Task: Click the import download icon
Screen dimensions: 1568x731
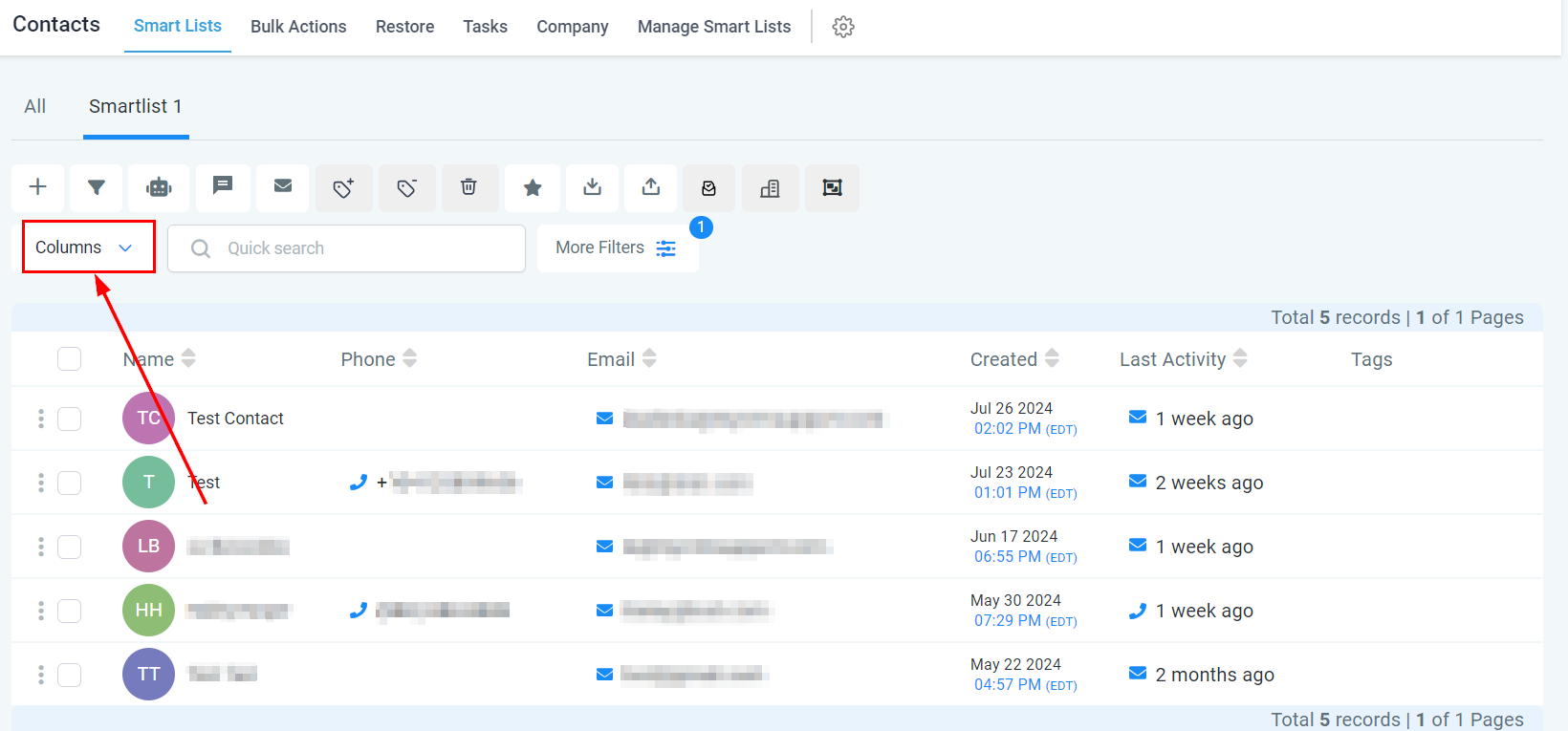Action: (x=593, y=187)
